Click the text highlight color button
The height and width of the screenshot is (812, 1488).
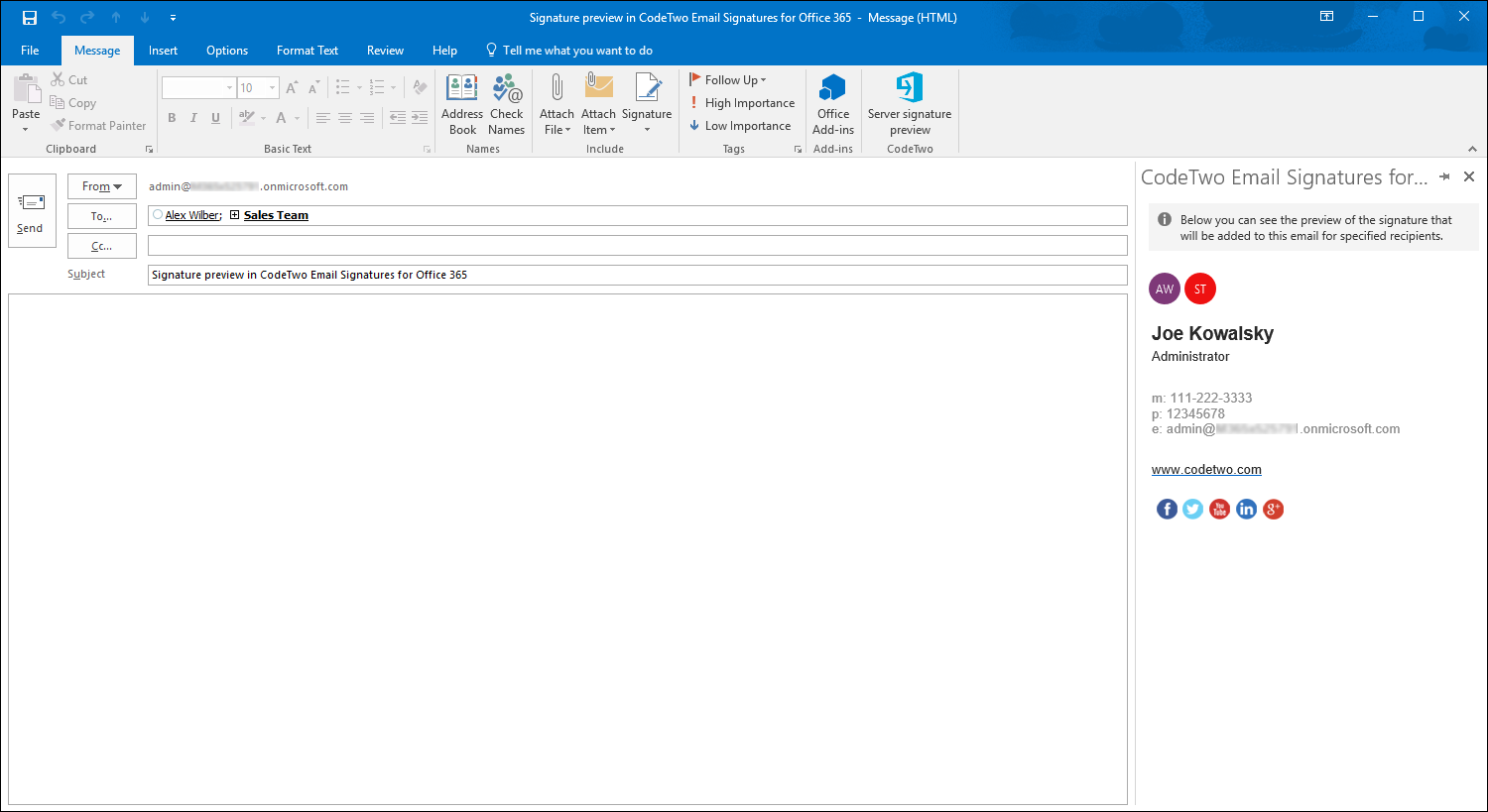(x=247, y=118)
